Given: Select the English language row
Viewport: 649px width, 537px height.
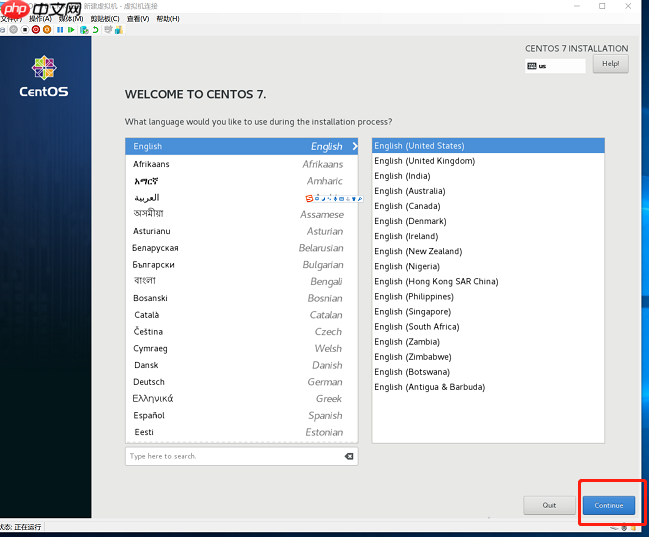Looking at the screenshot, I should pos(242,146).
